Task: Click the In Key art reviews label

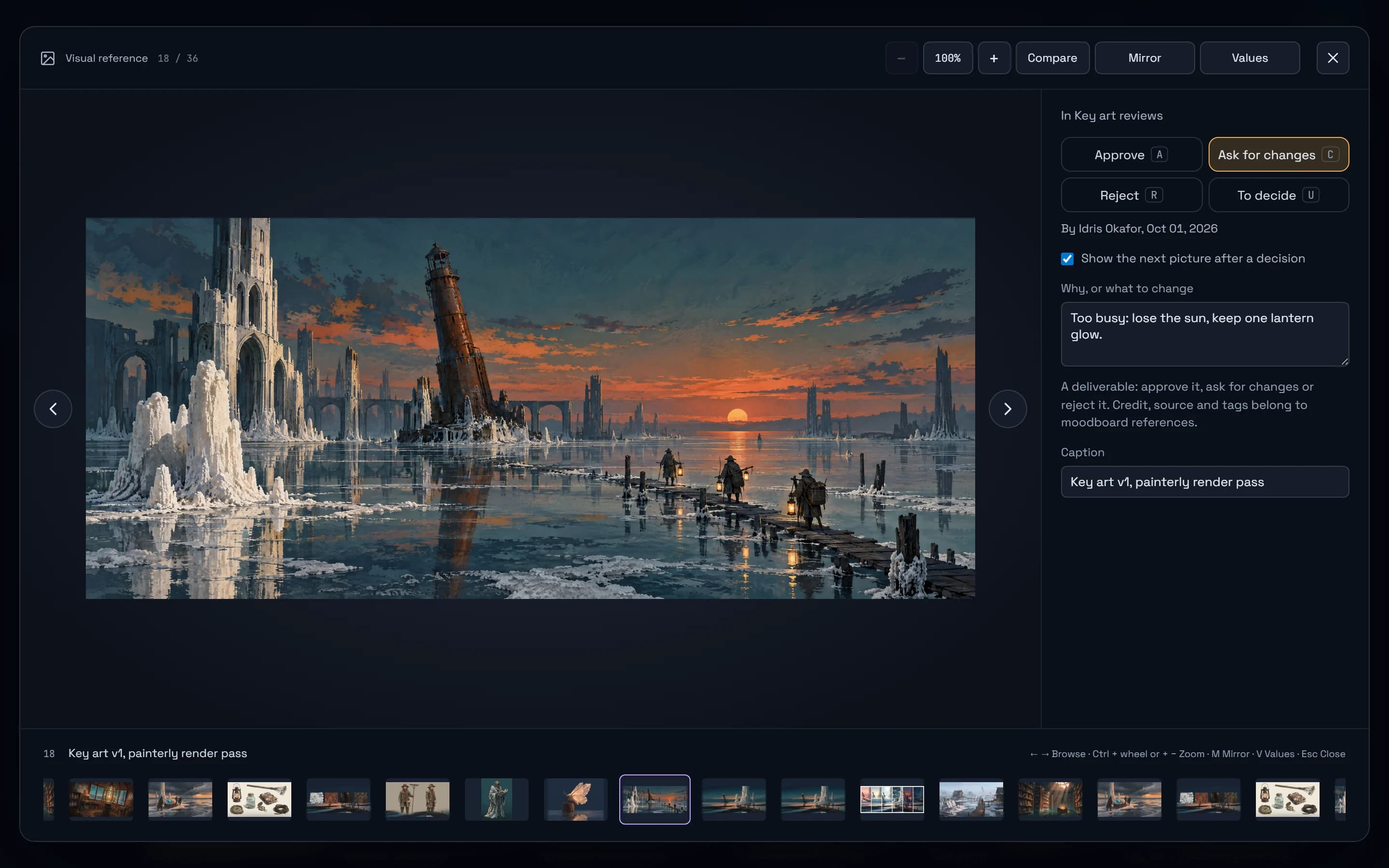Action: click(1112, 115)
